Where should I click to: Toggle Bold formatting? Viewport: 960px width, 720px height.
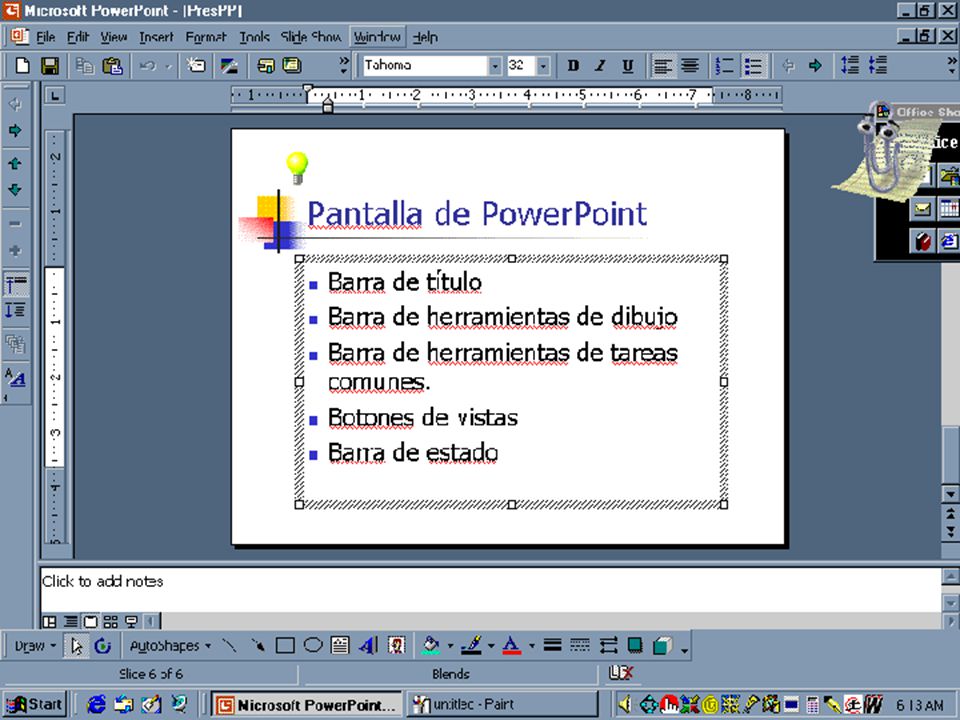(x=573, y=66)
